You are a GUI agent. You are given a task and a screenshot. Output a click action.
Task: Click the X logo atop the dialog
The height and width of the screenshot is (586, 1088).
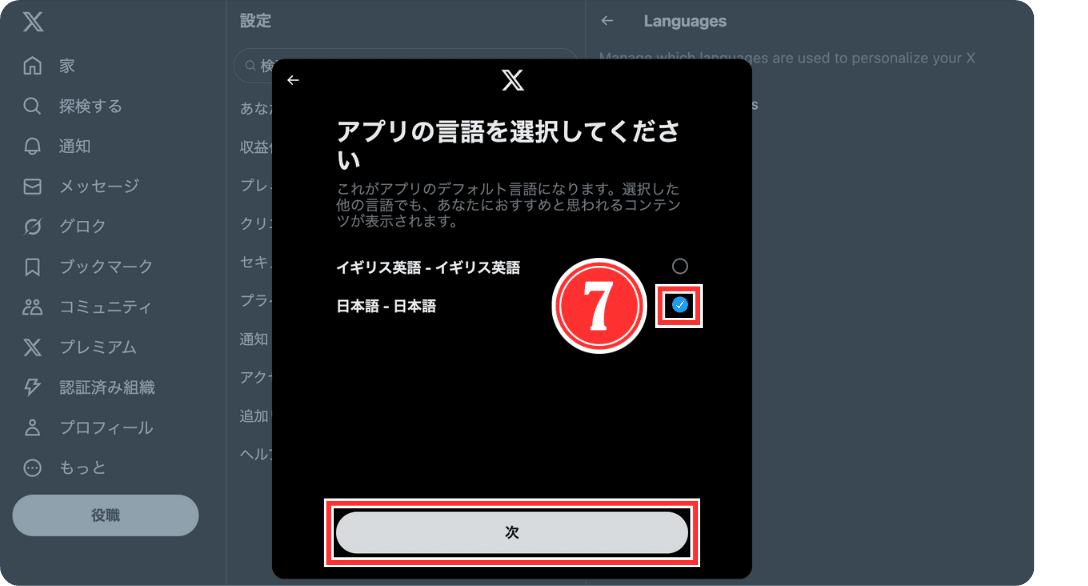click(x=512, y=80)
